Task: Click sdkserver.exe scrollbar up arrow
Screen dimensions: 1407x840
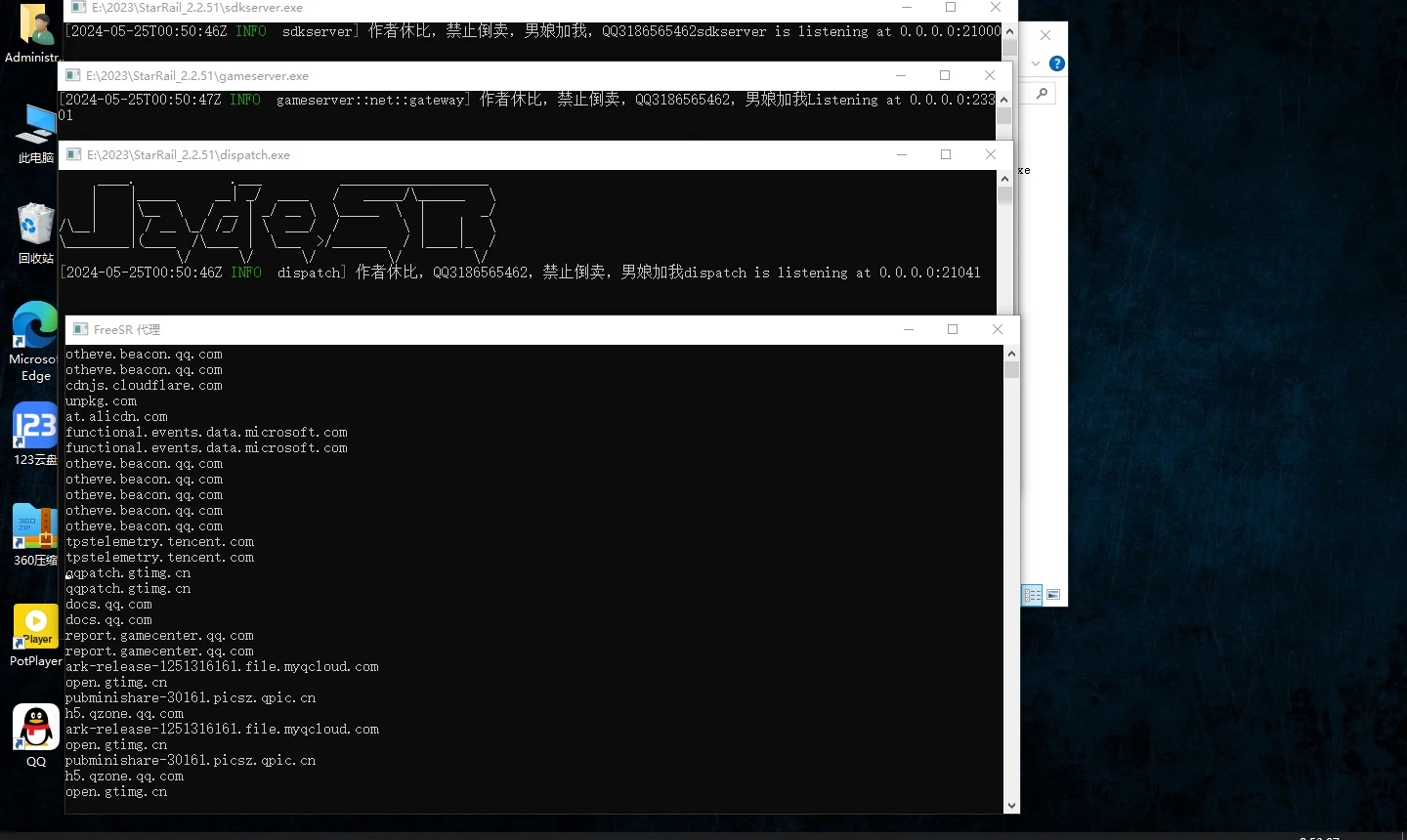Action: tap(1009, 31)
